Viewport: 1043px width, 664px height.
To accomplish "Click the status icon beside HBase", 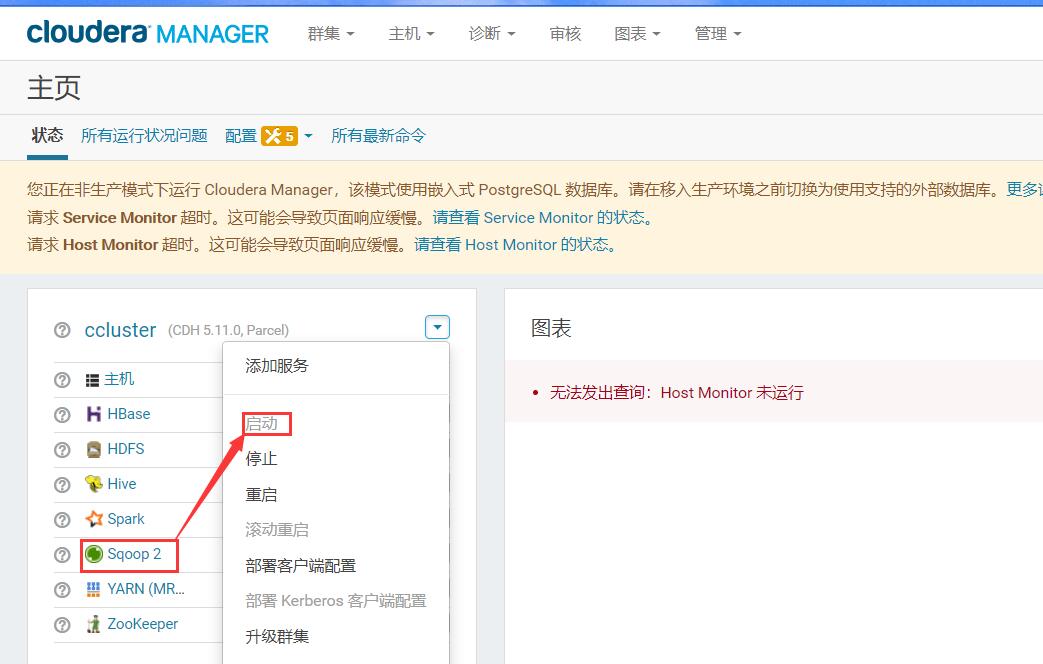I will coord(62,415).
